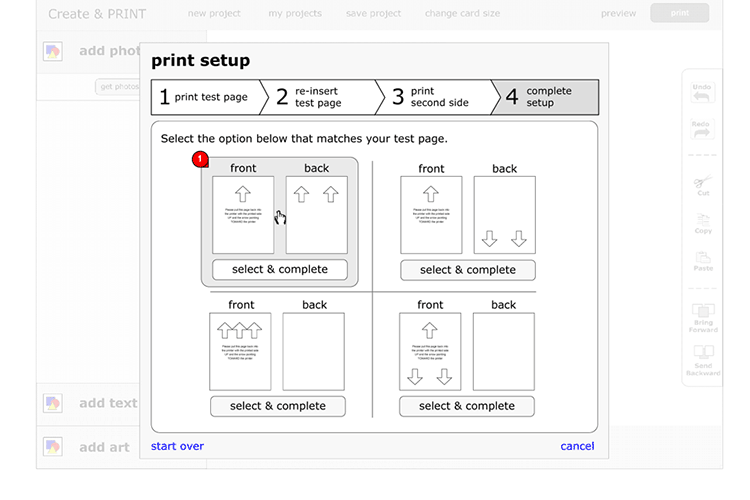Viewport: 750px width, 500px height.
Task: Click the print setup heading
Action: coord(200,60)
